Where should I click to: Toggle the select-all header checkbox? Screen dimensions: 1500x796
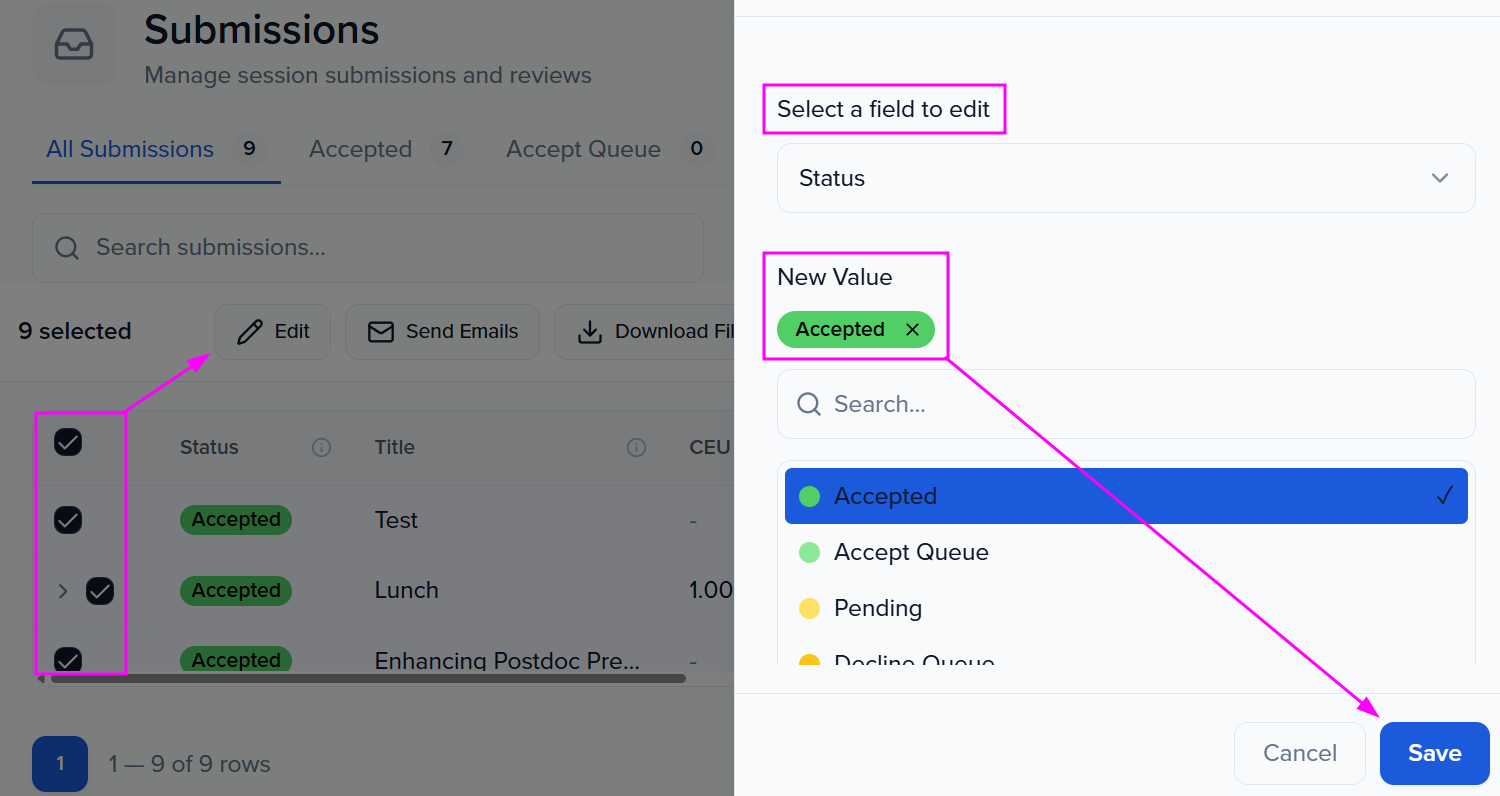pyautogui.click(x=68, y=442)
